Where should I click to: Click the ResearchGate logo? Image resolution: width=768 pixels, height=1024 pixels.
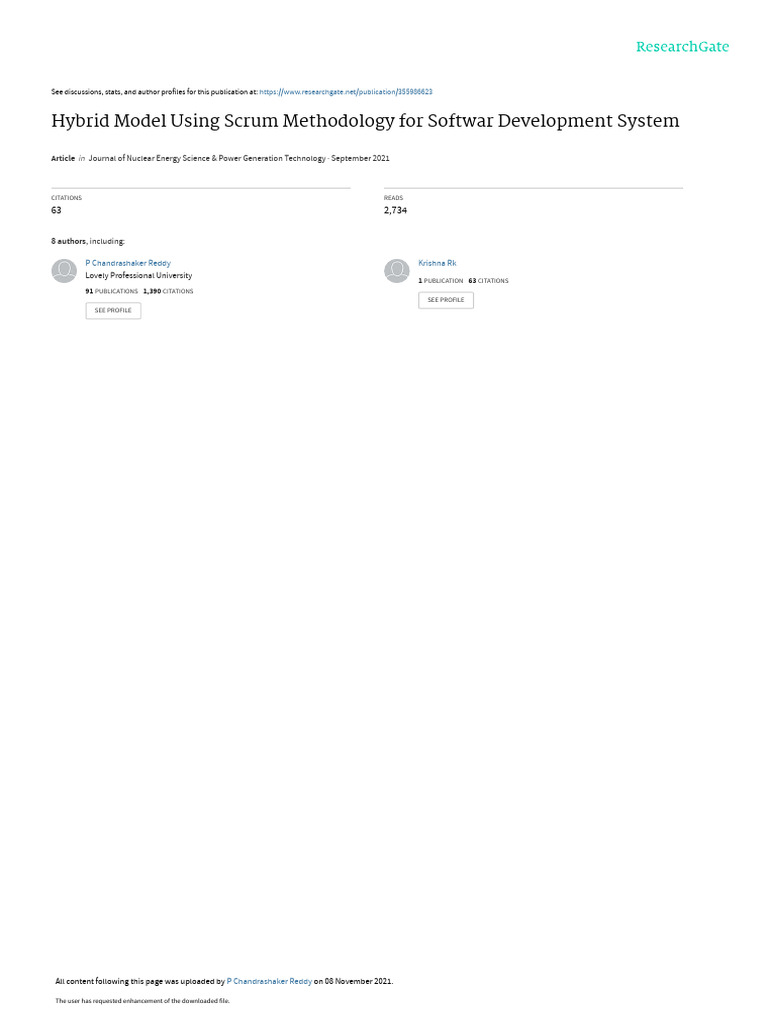click(x=682, y=47)
